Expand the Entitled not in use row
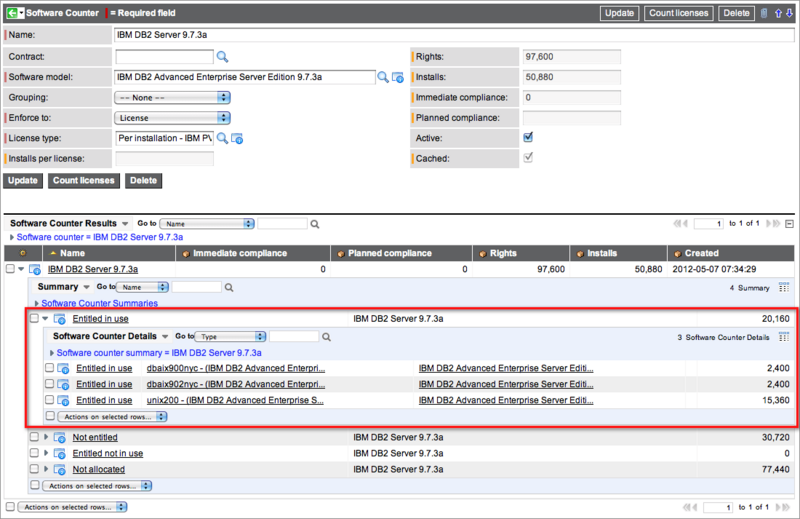 pyautogui.click(x=46, y=453)
